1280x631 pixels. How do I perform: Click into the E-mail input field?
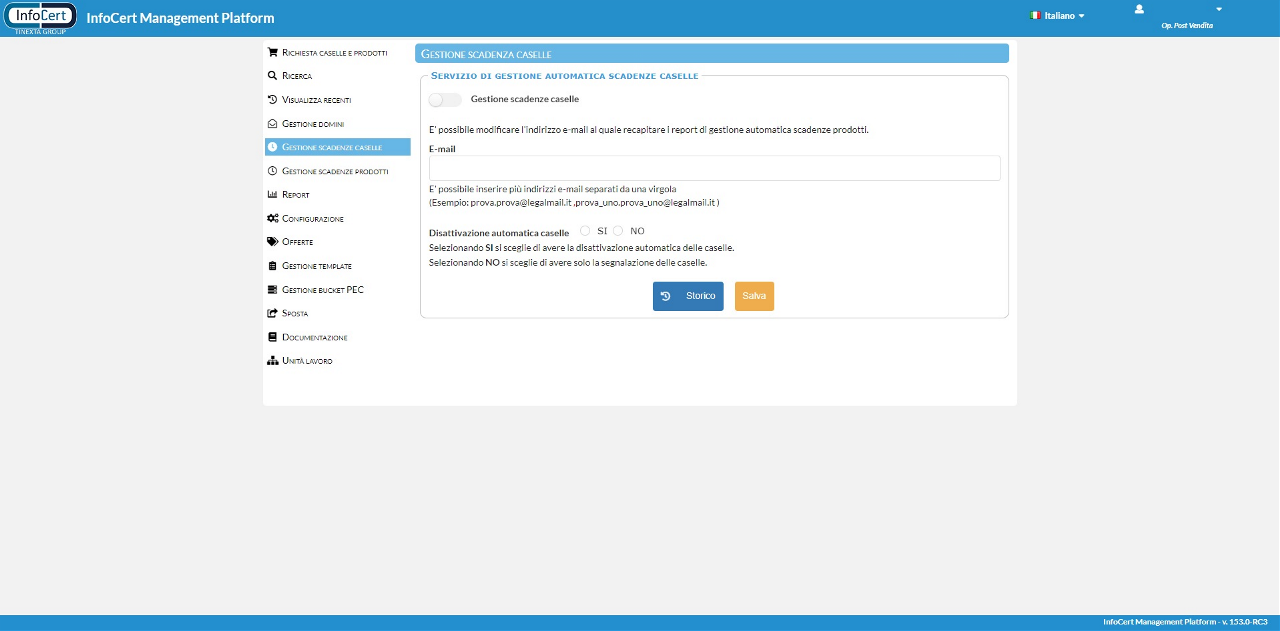pos(714,168)
